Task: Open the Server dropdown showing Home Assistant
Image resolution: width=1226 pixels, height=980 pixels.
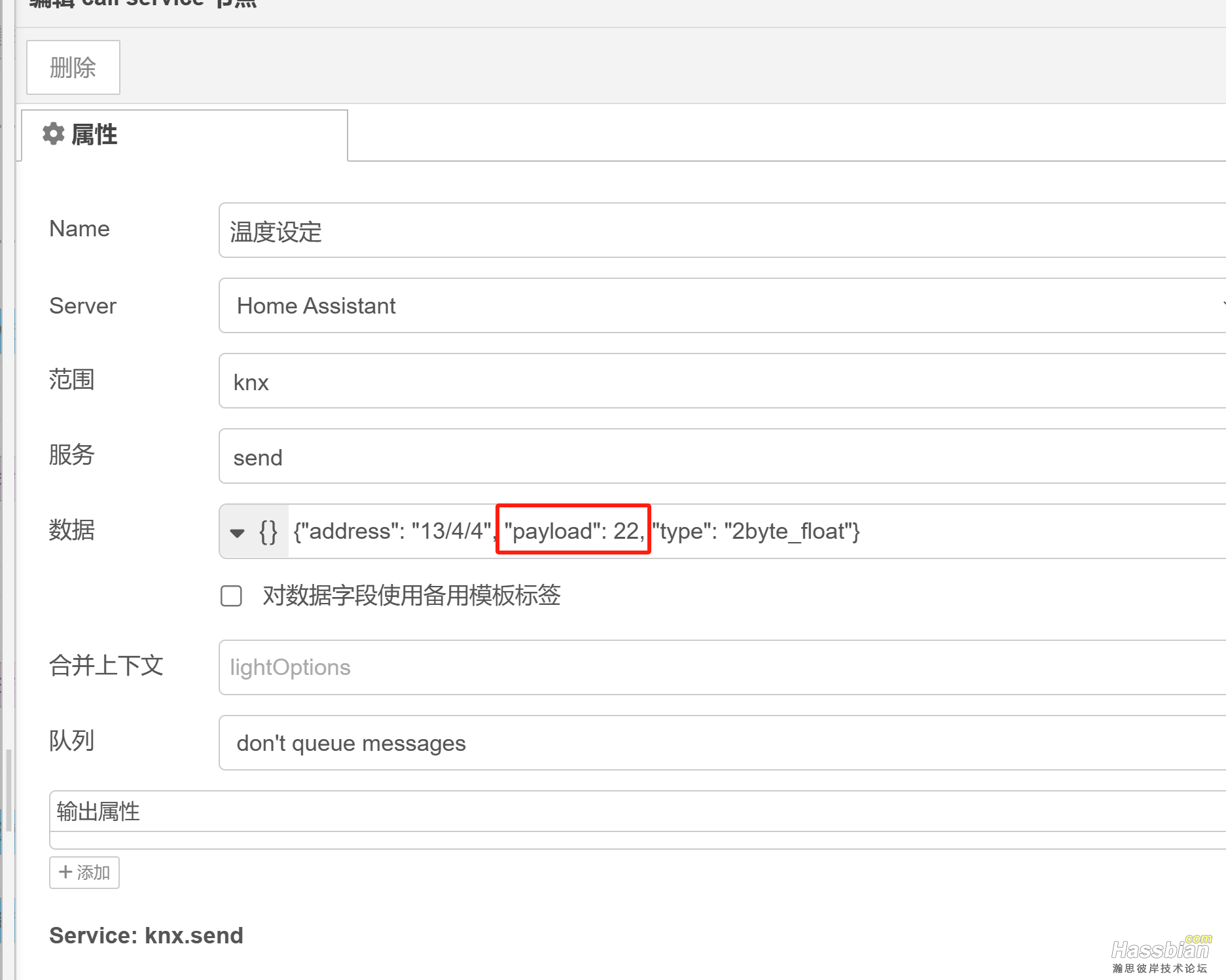Action: (x=722, y=306)
